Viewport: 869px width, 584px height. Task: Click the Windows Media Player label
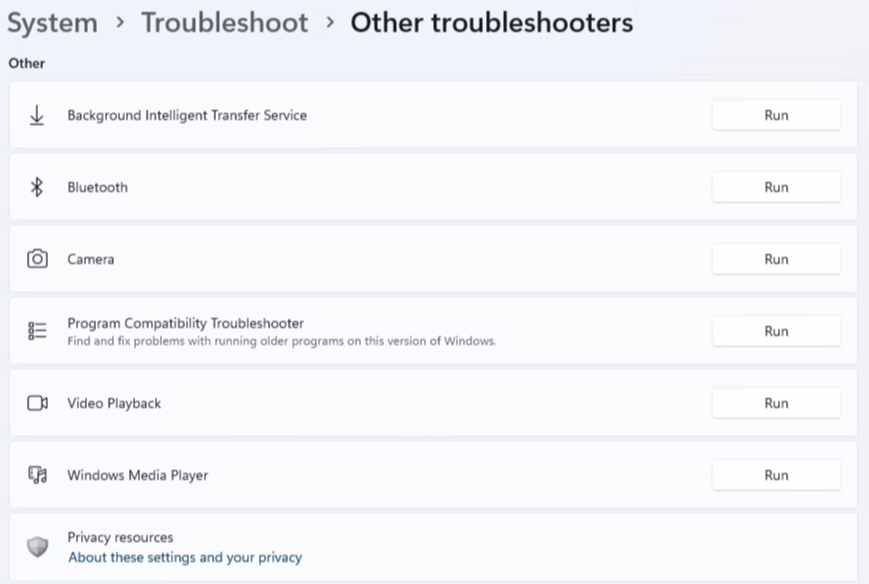tap(137, 475)
